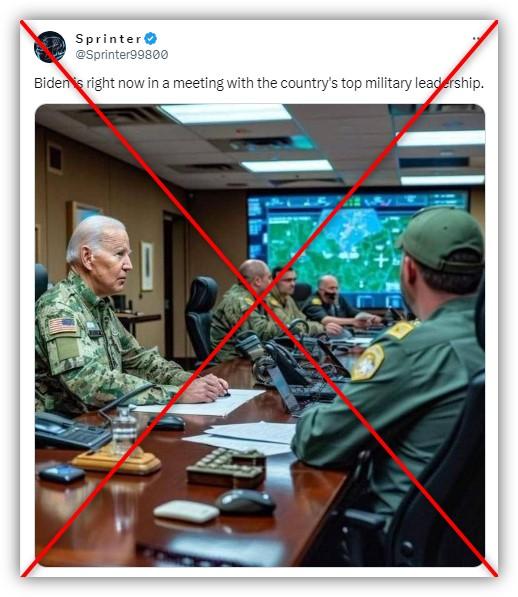Click the tweet text about military leadership
Viewport: 518px width, 597px height.
tap(259, 83)
